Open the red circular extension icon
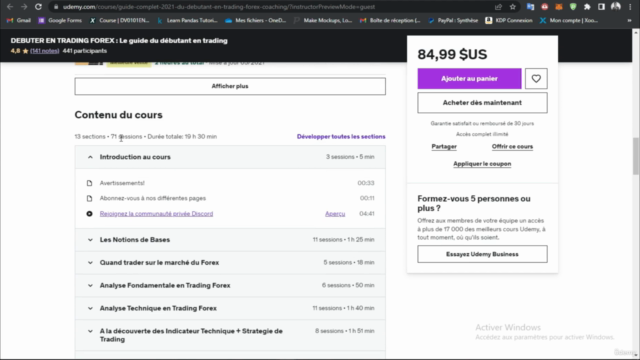 point(544,7)
